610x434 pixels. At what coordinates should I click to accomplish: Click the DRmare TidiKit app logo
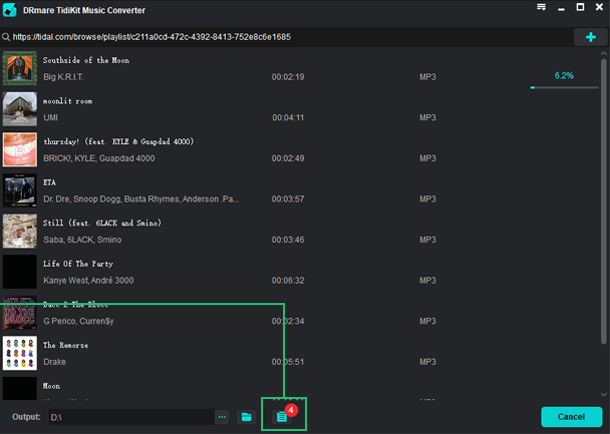click(x=10, y=10)
